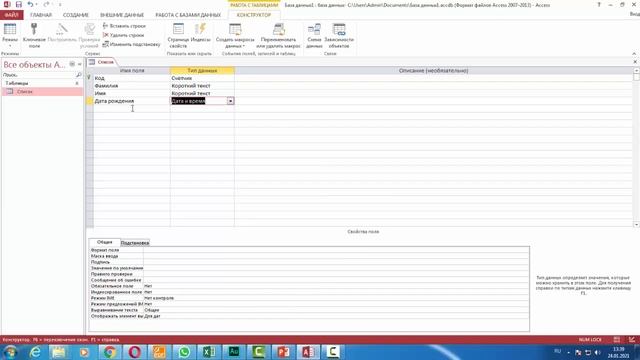Click the Значение по умолчанию property field
This screenshot has width=640, height=360.
coord(336,268)
